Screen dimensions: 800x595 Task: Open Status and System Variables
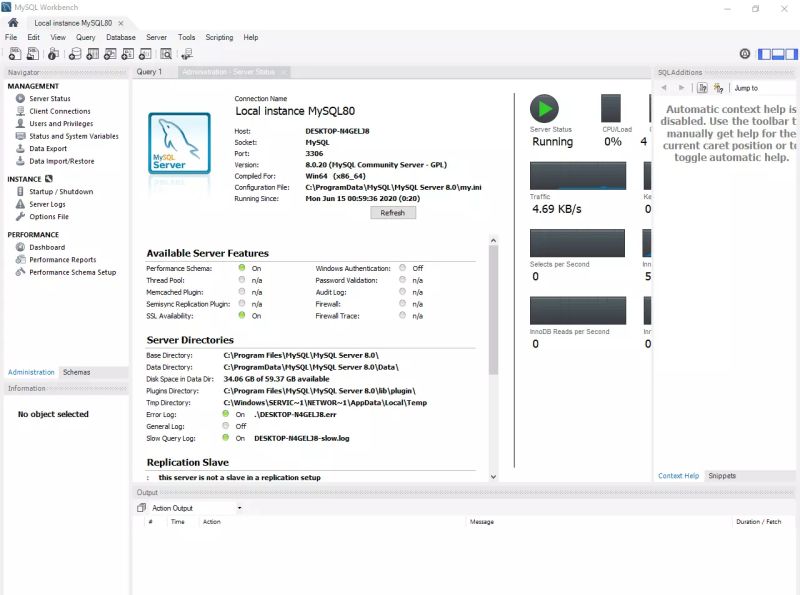point(73,136)
